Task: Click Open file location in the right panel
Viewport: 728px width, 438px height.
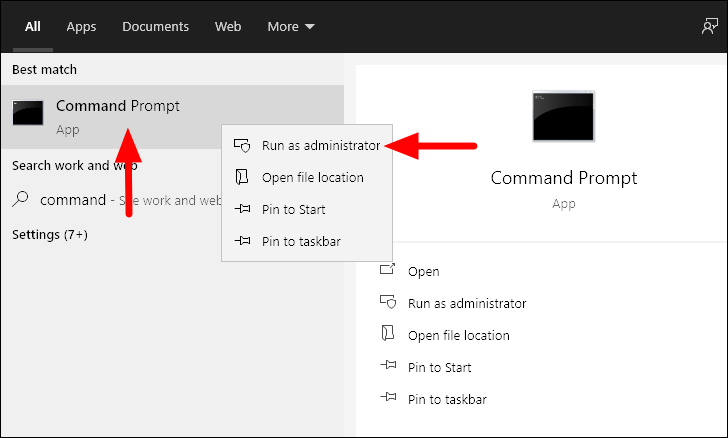Action: (459, 335)
